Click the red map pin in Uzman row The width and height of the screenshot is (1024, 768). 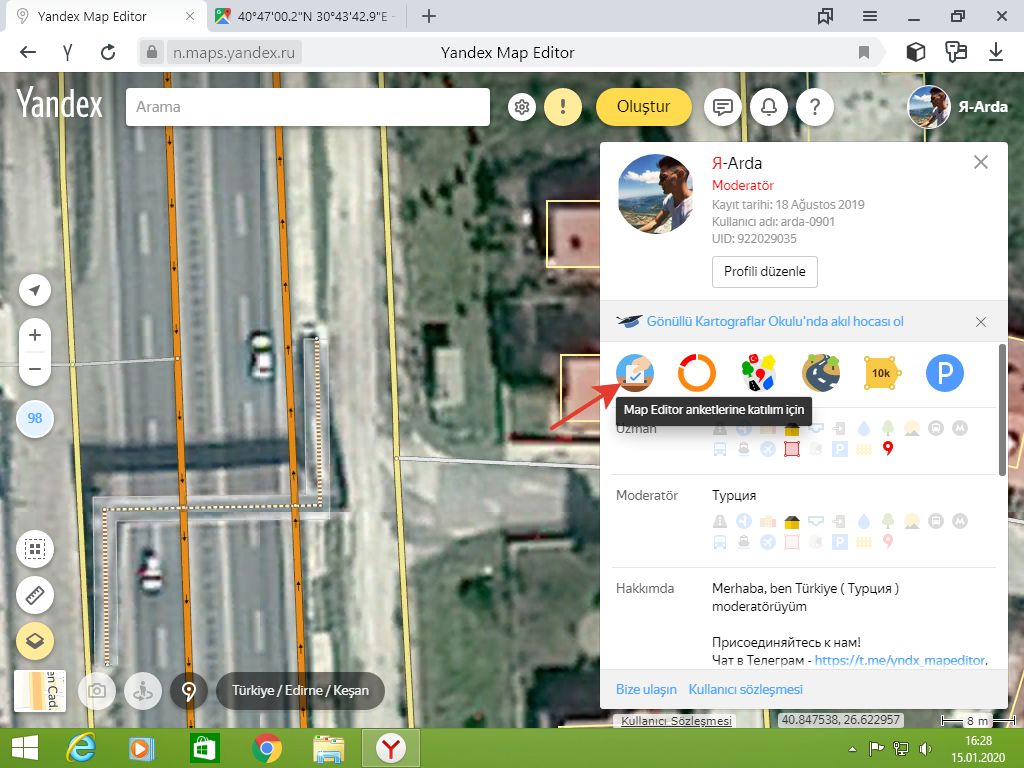pos(888,449)
